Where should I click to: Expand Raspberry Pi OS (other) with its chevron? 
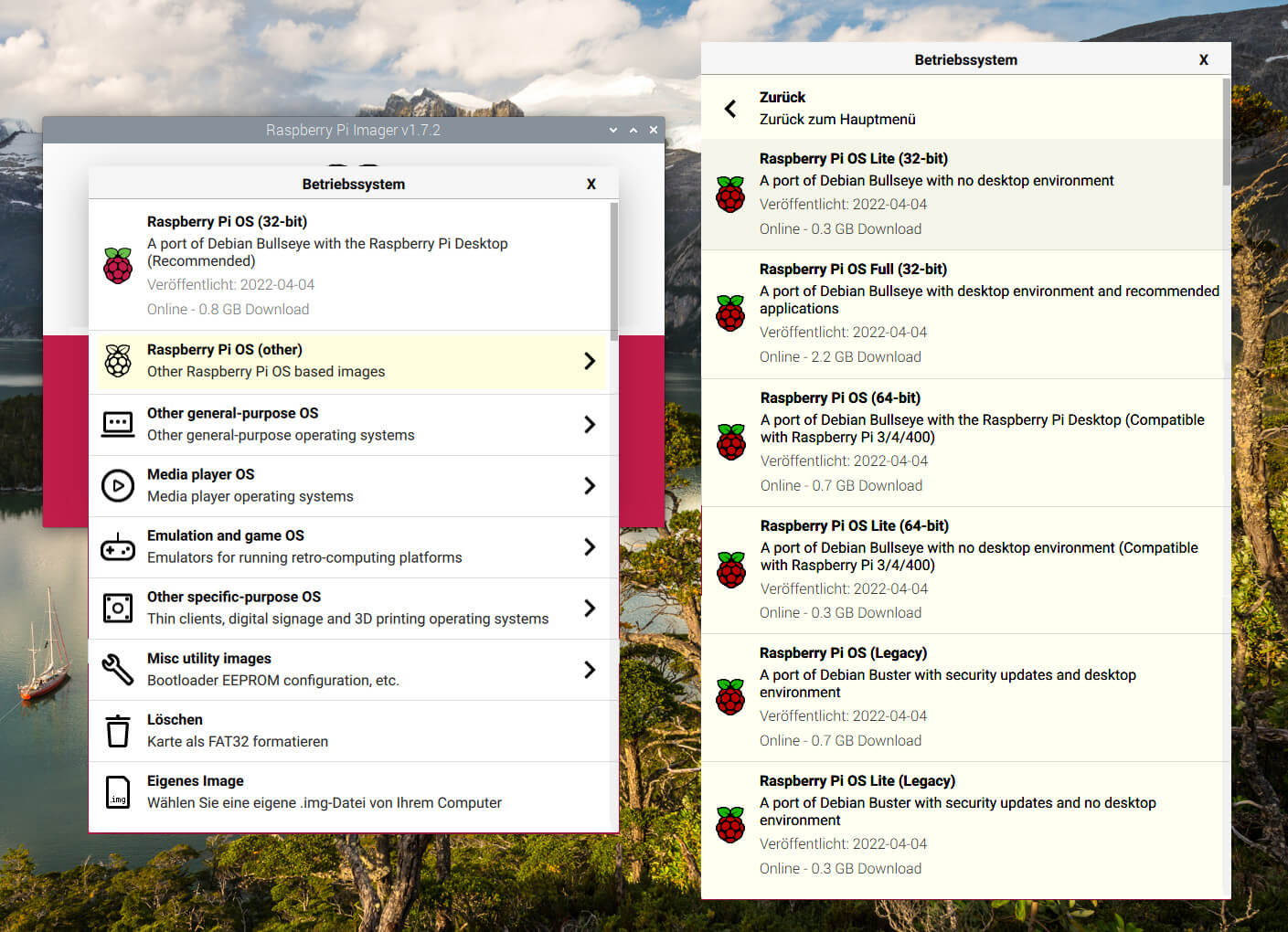(x=590, y=361)
